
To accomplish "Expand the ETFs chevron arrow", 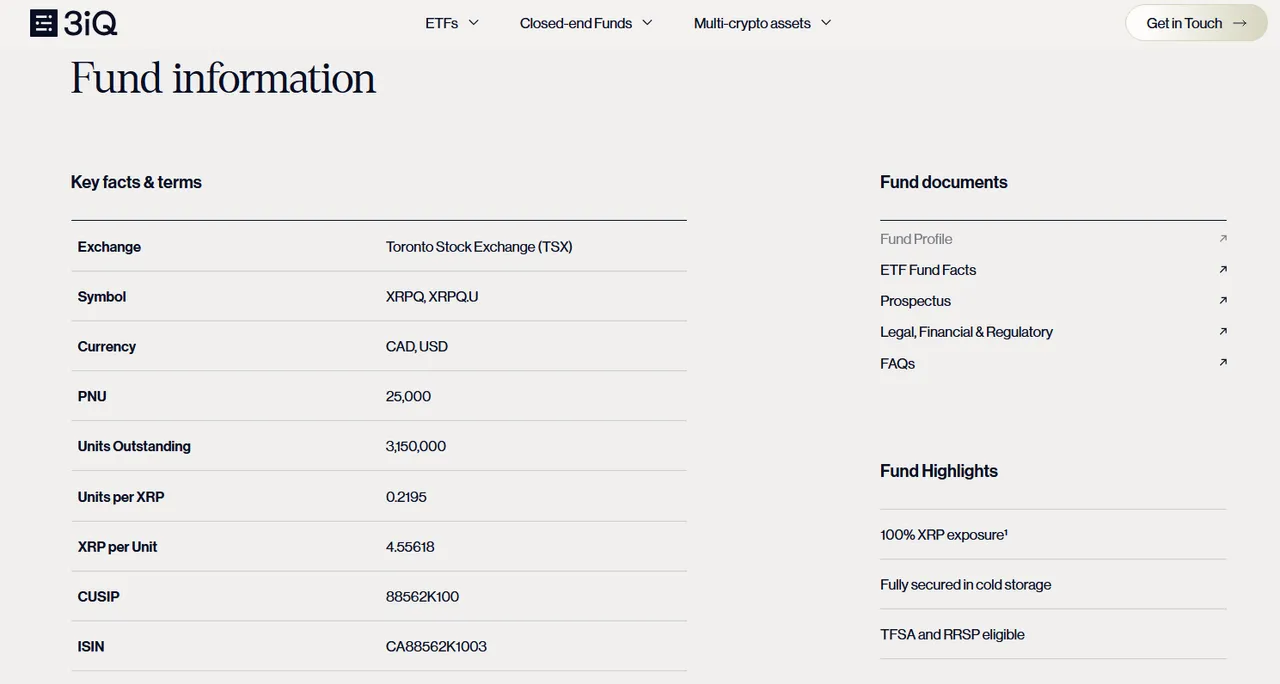I will coord(474,23).
